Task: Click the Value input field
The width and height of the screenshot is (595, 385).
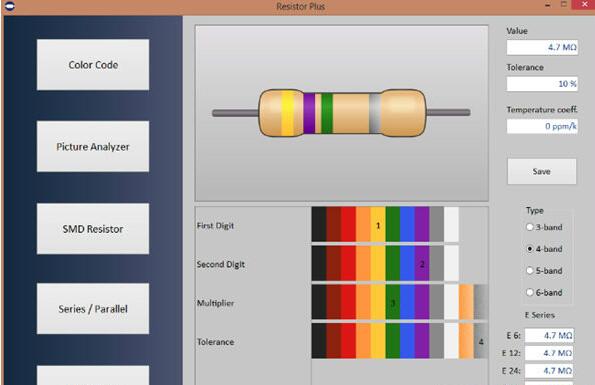Action: pyautogui.click(x=542, y=47)
